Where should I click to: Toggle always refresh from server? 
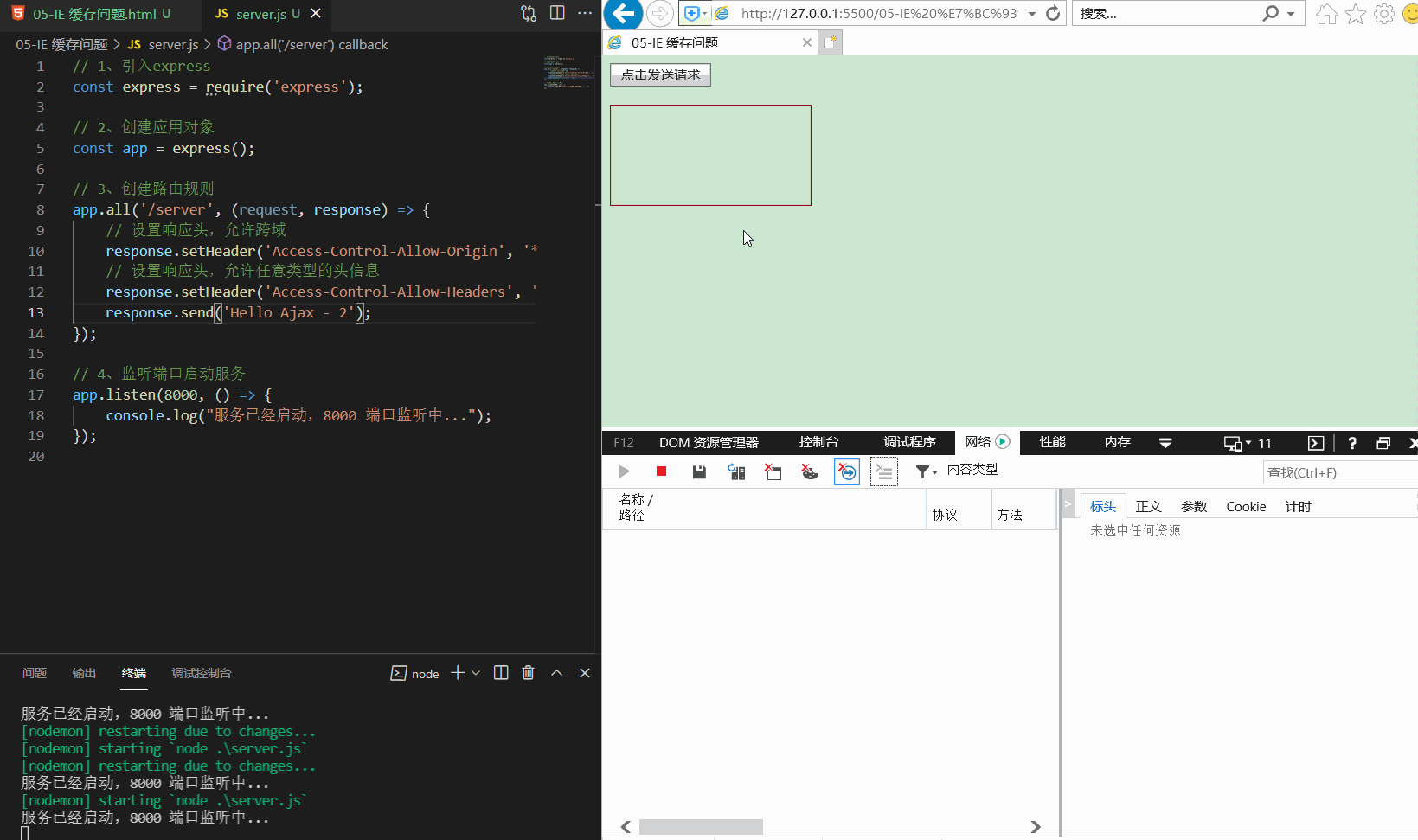click(x=736, y=471)
